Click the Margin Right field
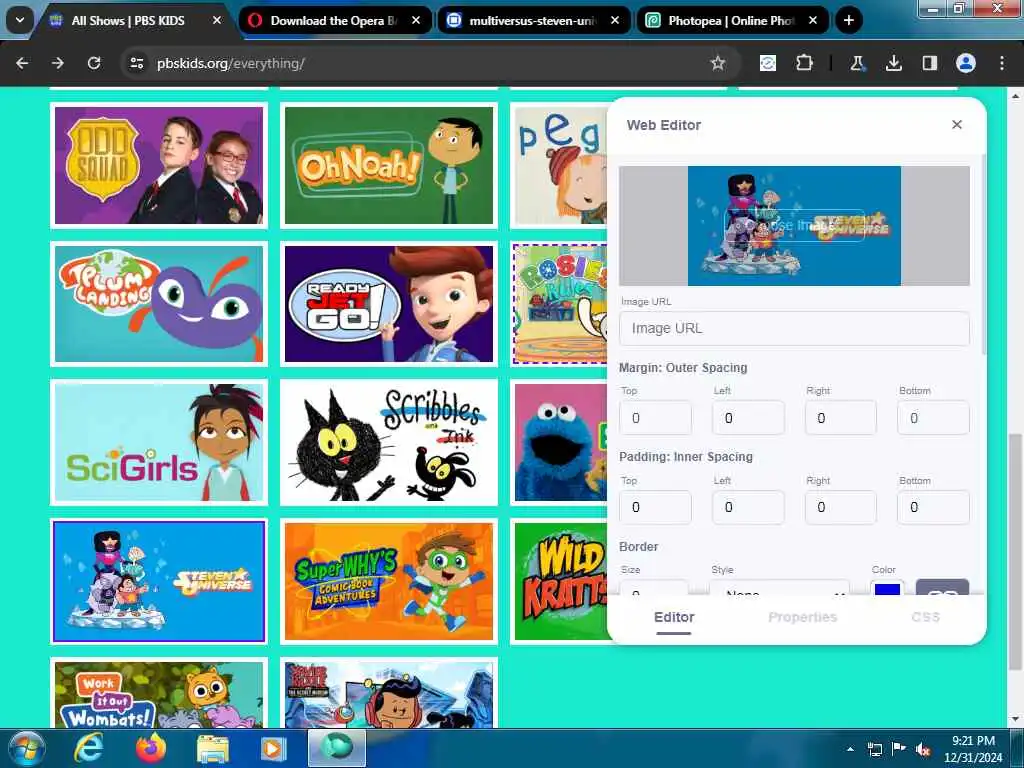The image size is (1024, 768). [x=840, y=418]
